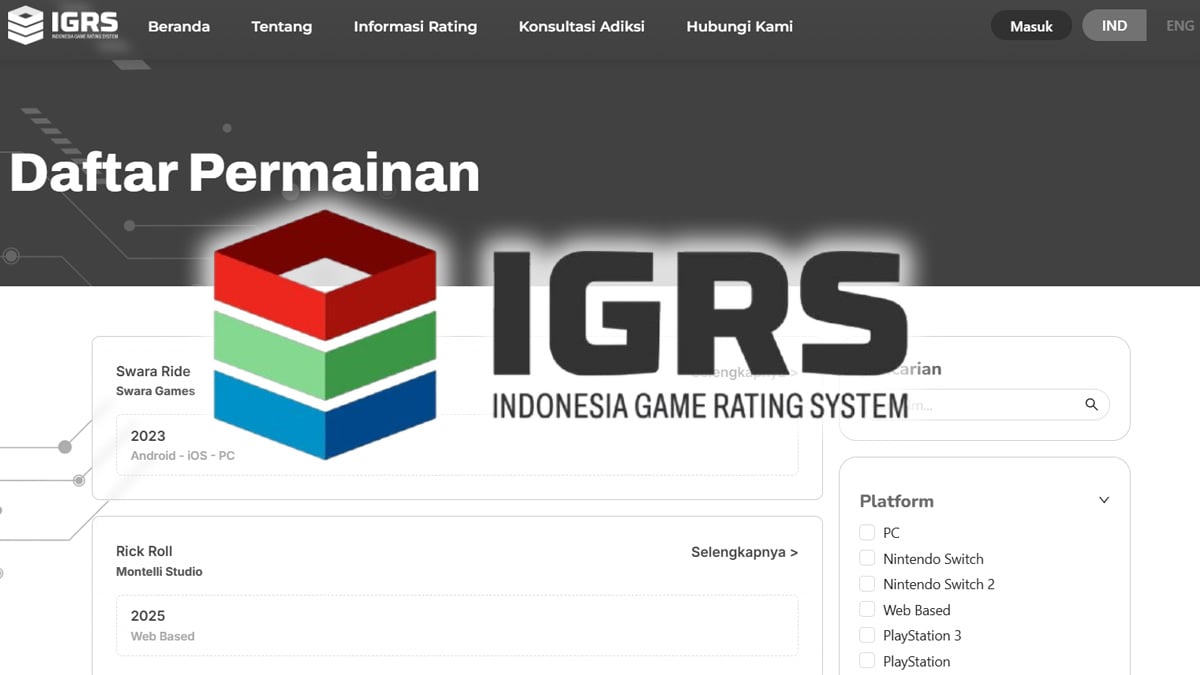Click the Masuk login button

[x=1031, y=25]
